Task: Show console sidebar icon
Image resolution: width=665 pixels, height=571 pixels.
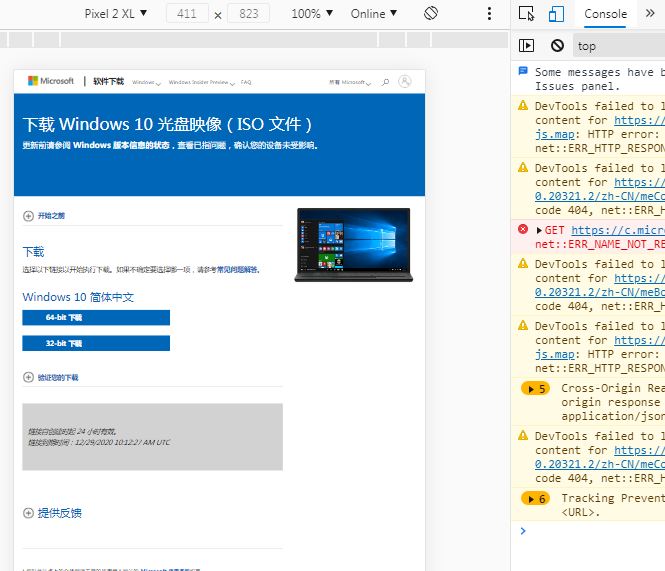Action: tap(527, 45)
